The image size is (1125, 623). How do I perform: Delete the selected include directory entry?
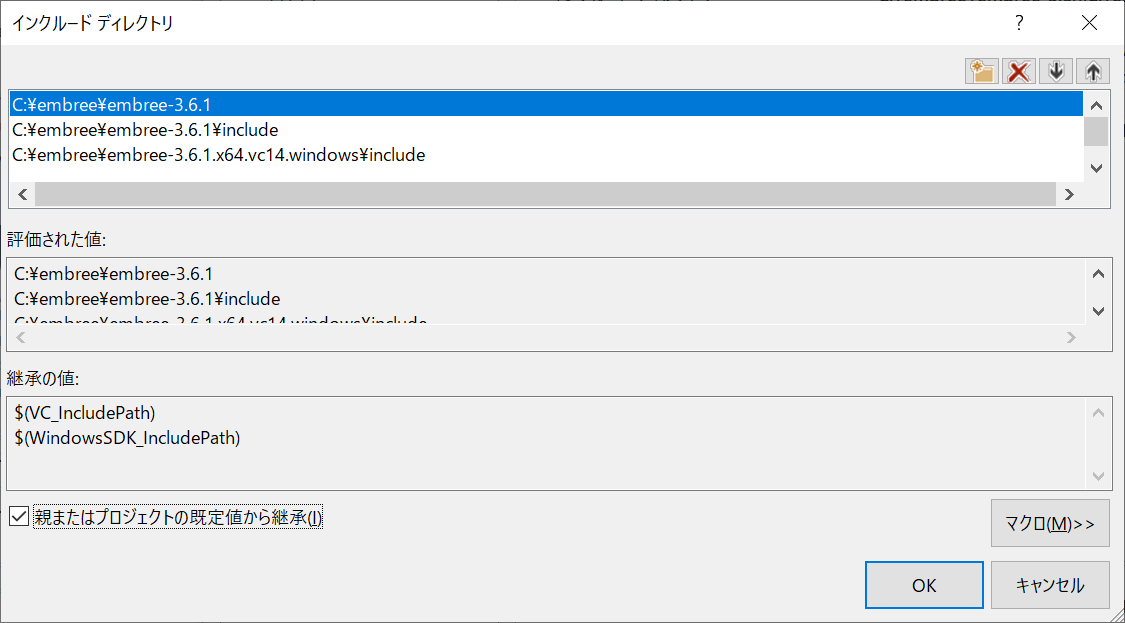coord(1019,71)
